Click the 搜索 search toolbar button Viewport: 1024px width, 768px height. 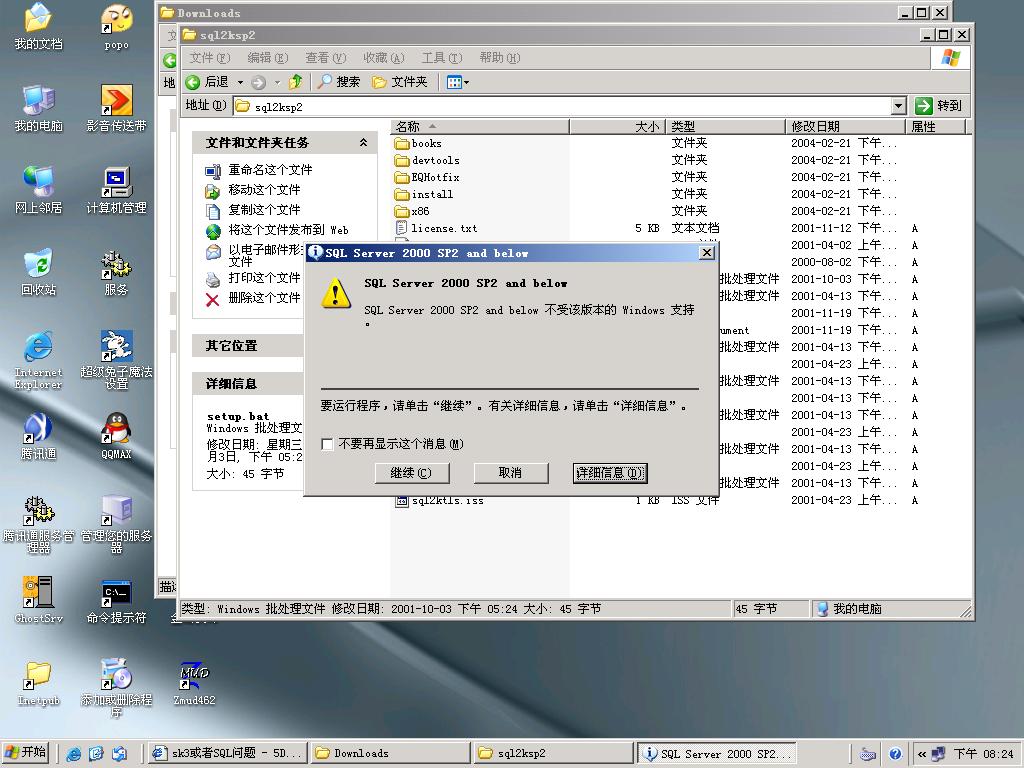339,82
